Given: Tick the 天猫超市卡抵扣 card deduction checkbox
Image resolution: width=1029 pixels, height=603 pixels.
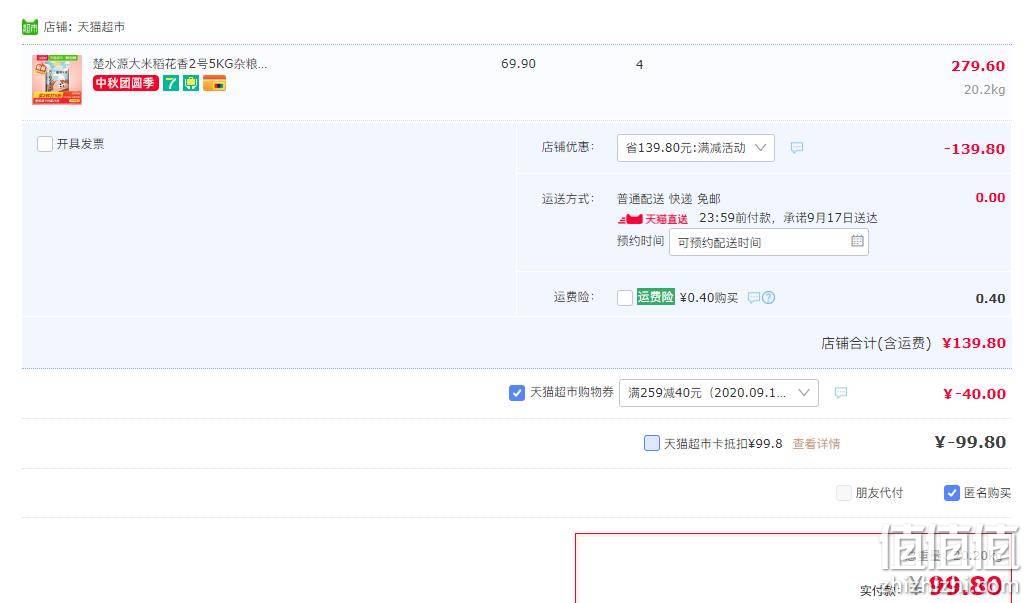Looking at the screenshot, I should (652, 443).
